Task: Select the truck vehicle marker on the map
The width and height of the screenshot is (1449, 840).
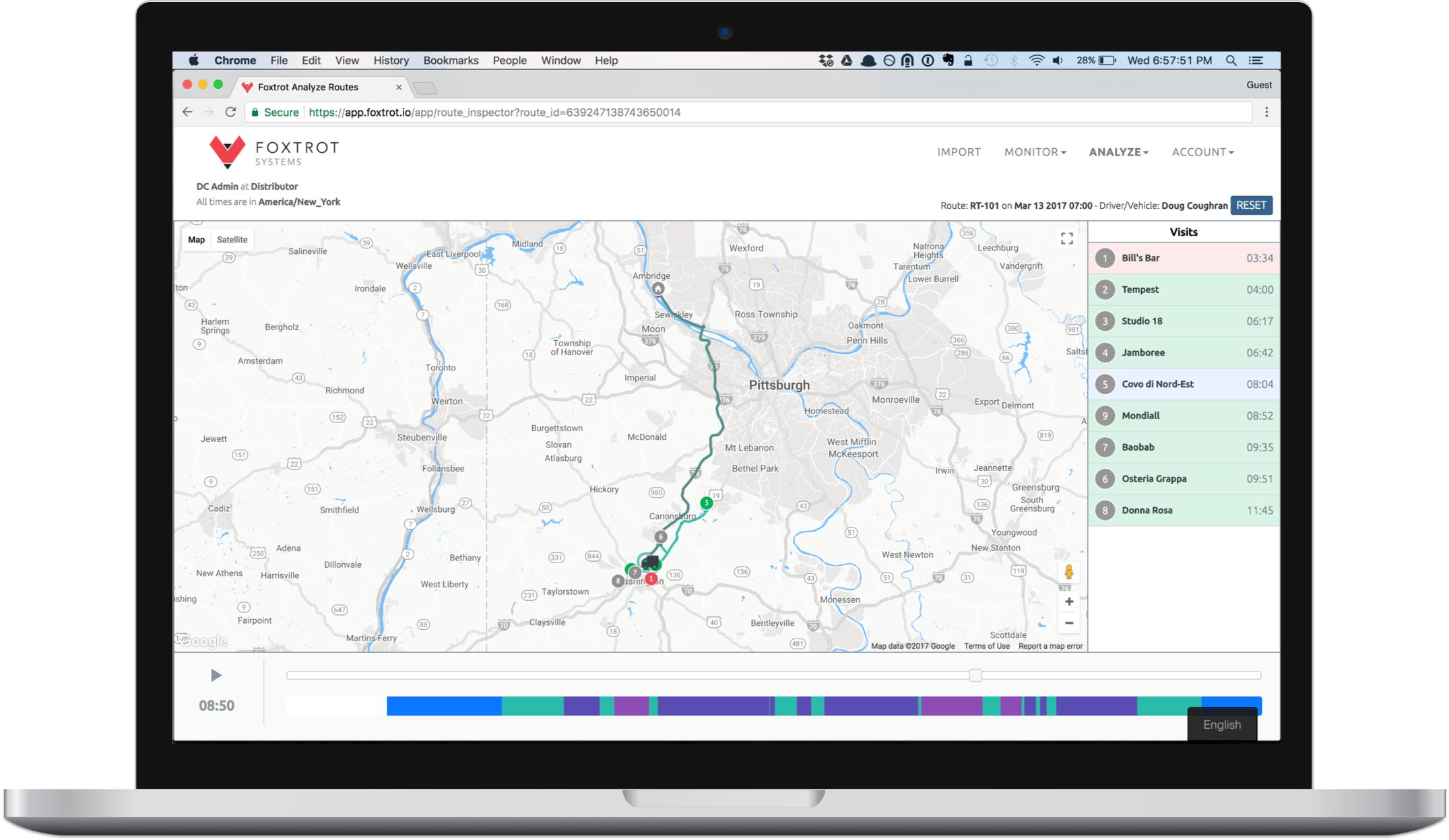Action: click(651, 561)
